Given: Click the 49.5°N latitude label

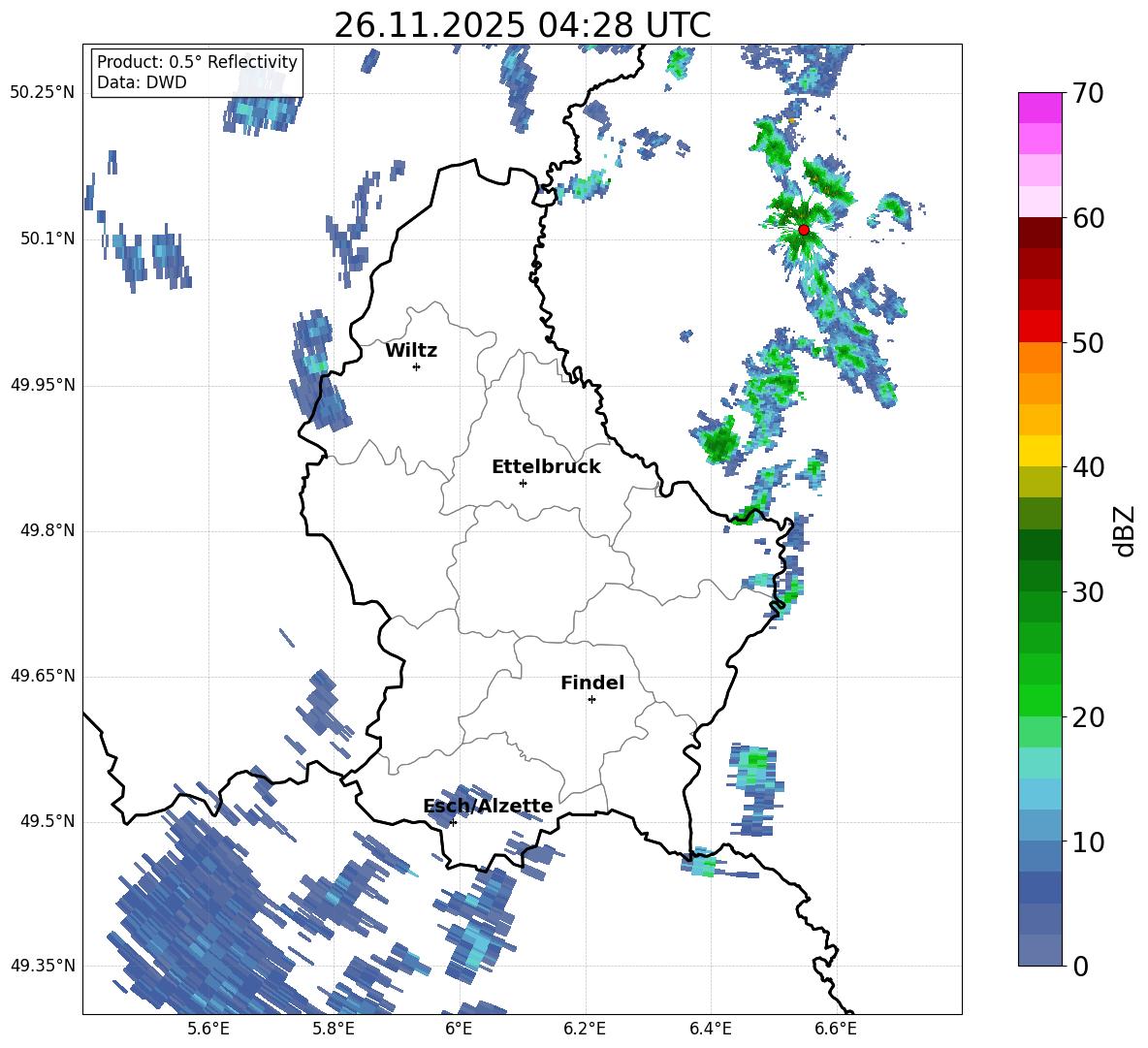Looking at the screenshot, I should 48,820.
